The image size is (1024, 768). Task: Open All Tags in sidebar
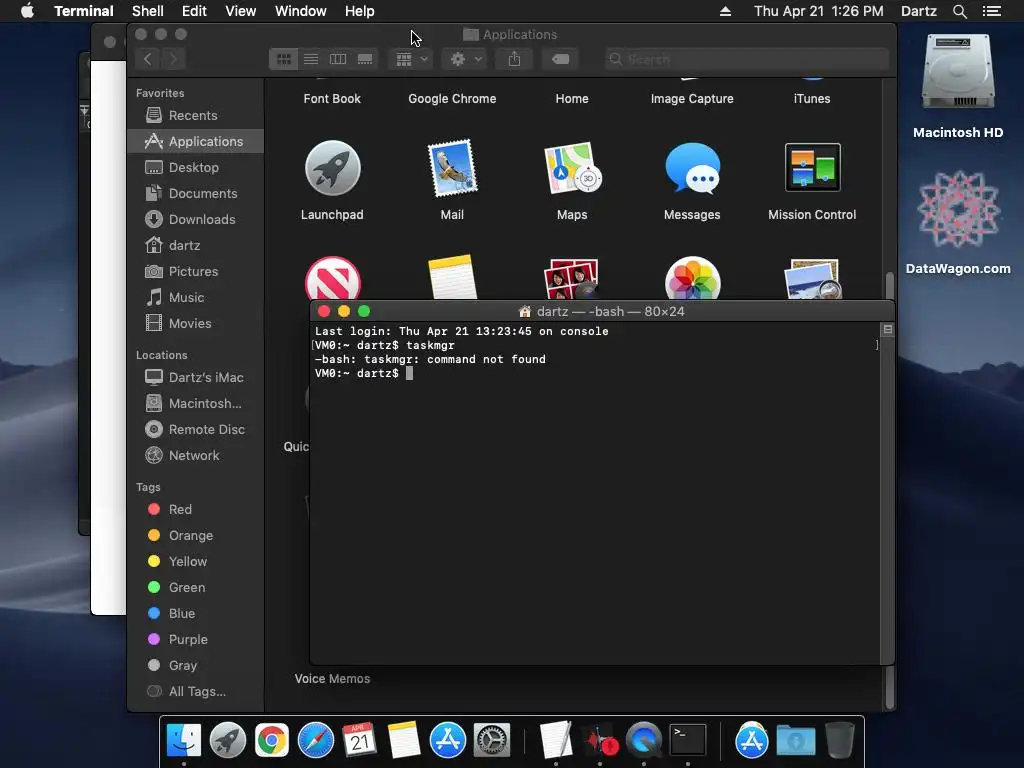[x=195, y=692]
